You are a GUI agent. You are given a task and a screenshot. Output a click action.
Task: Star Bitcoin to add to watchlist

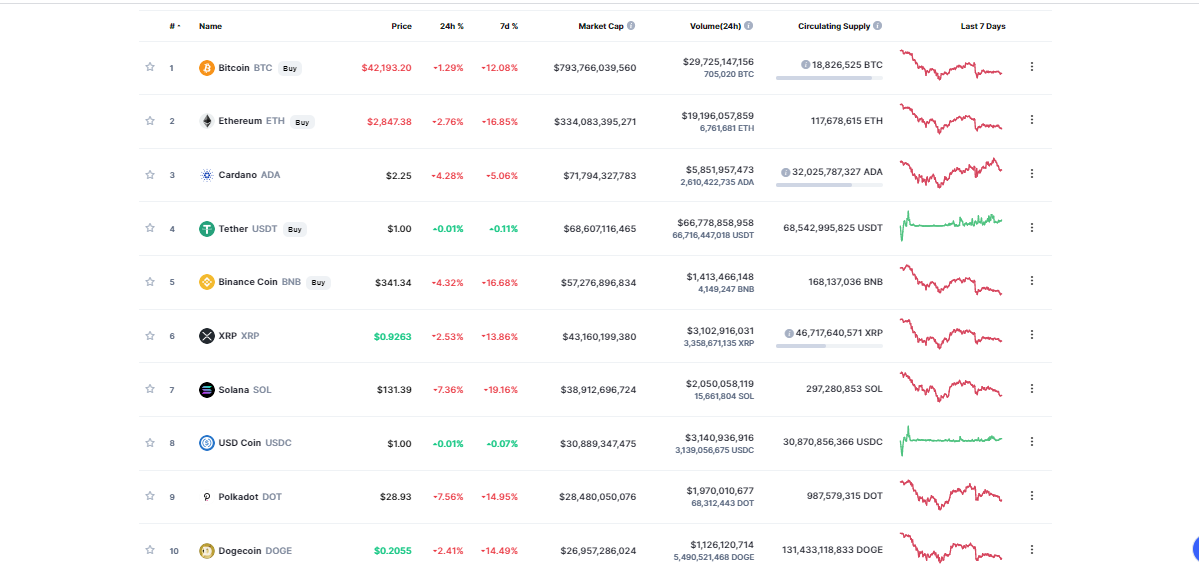[x=150, y=67]
